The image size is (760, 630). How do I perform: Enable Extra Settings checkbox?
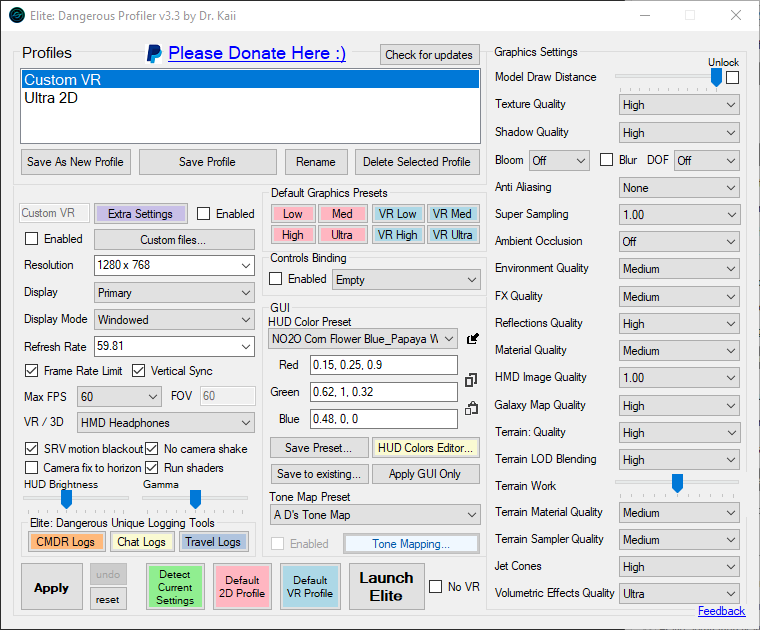[x=204, y=214]
